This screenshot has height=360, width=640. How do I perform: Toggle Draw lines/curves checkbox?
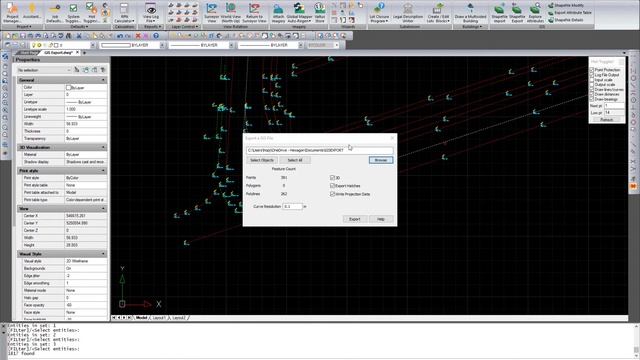[x=592, y=89]
